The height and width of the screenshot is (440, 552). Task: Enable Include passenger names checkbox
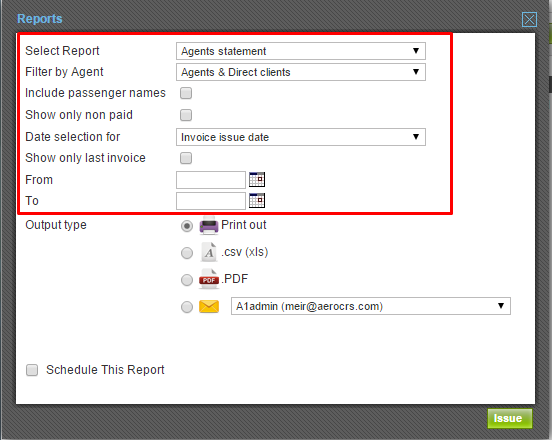tap(186, 93)
